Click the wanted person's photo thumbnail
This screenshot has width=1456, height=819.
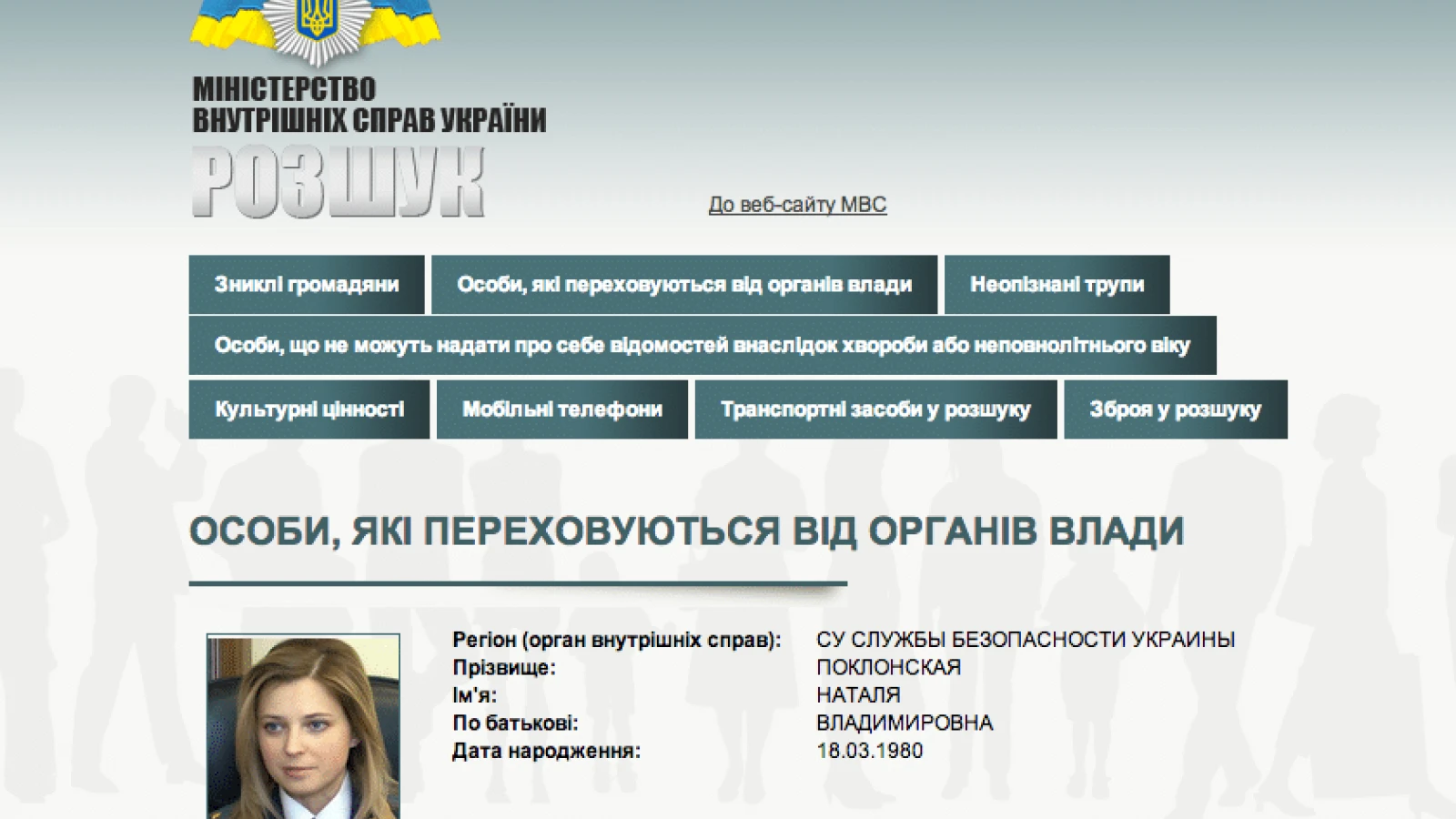(x=303, y=725)
